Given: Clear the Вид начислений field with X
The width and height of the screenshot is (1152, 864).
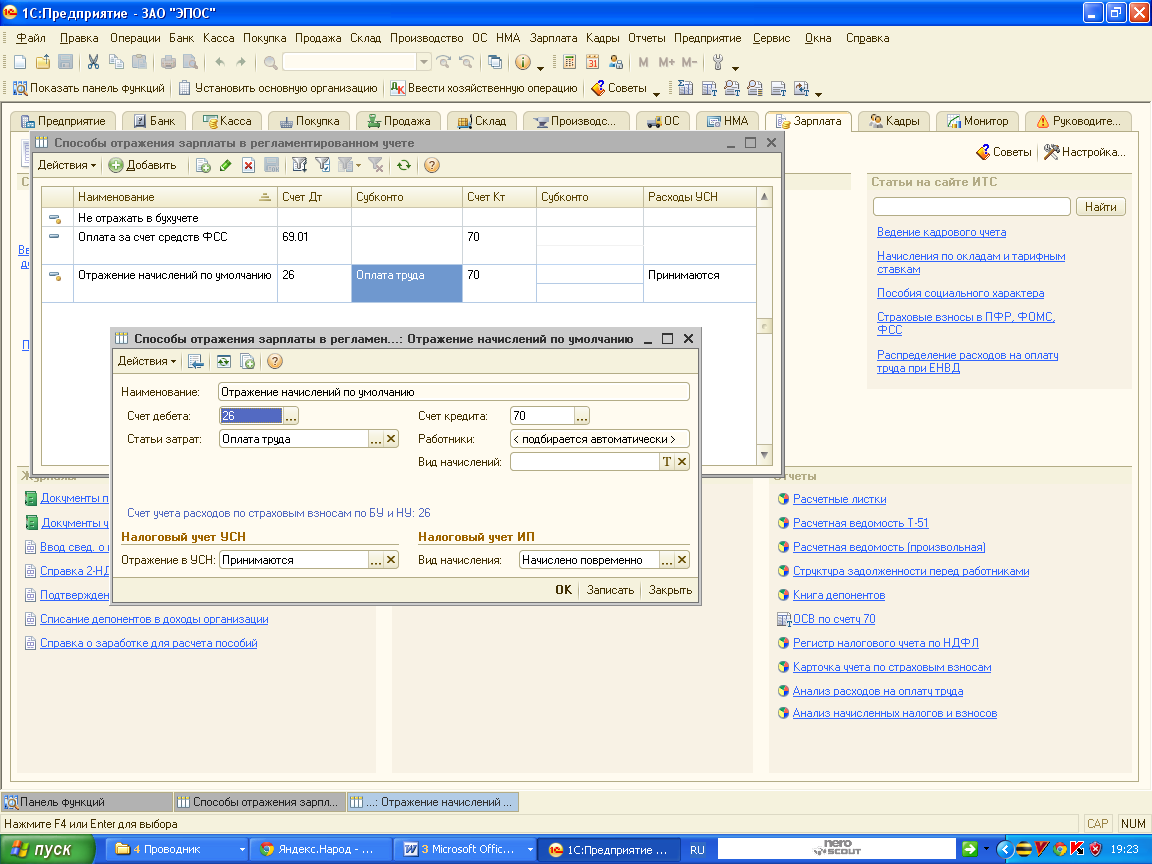Looking at the screenshot, I should (x=682, y=462).
